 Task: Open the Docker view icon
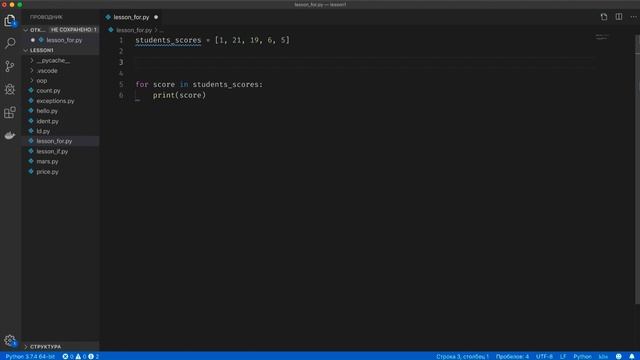tap(10, 135)
